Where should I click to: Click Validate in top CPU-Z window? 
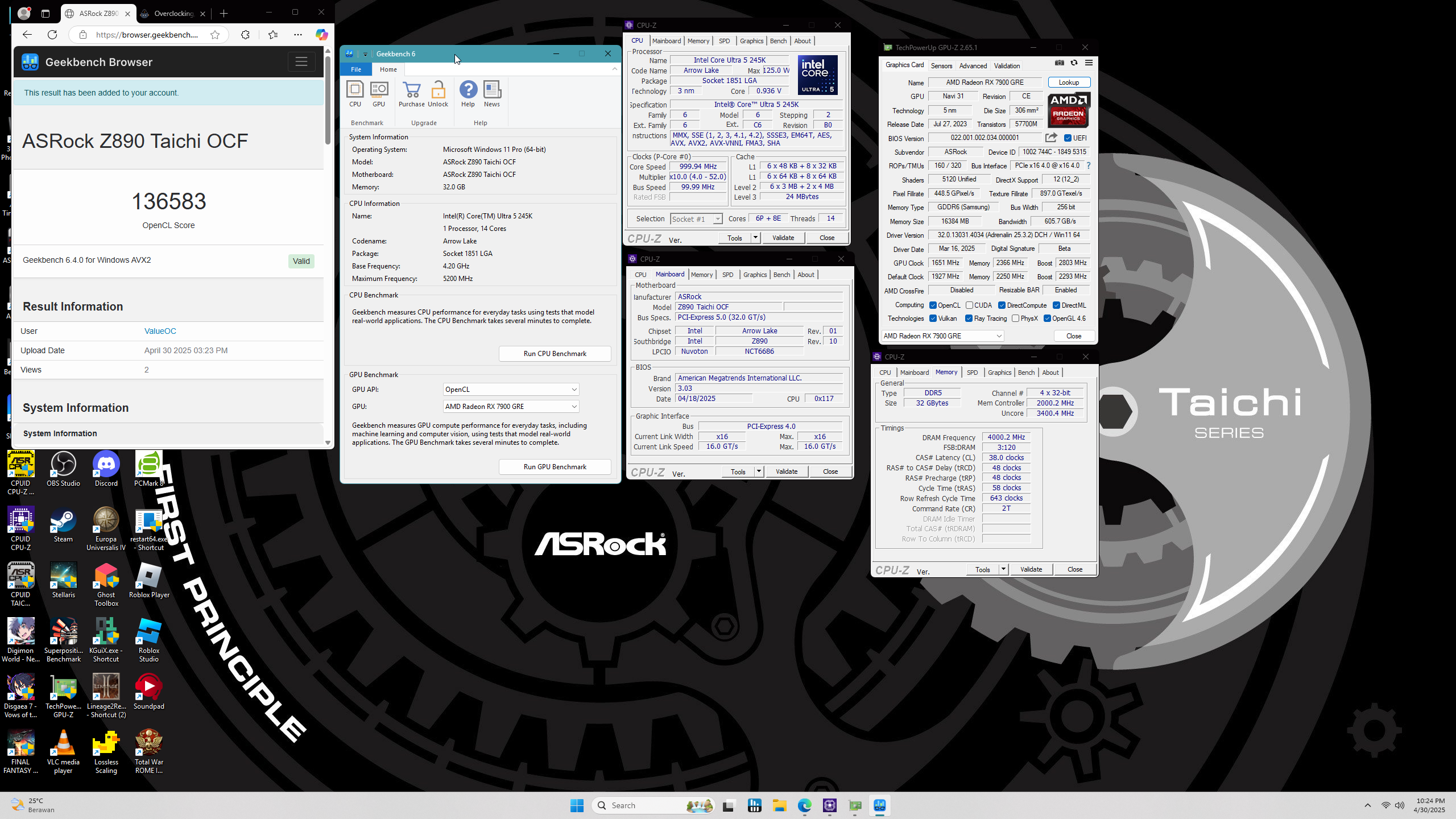click(783, 238)
